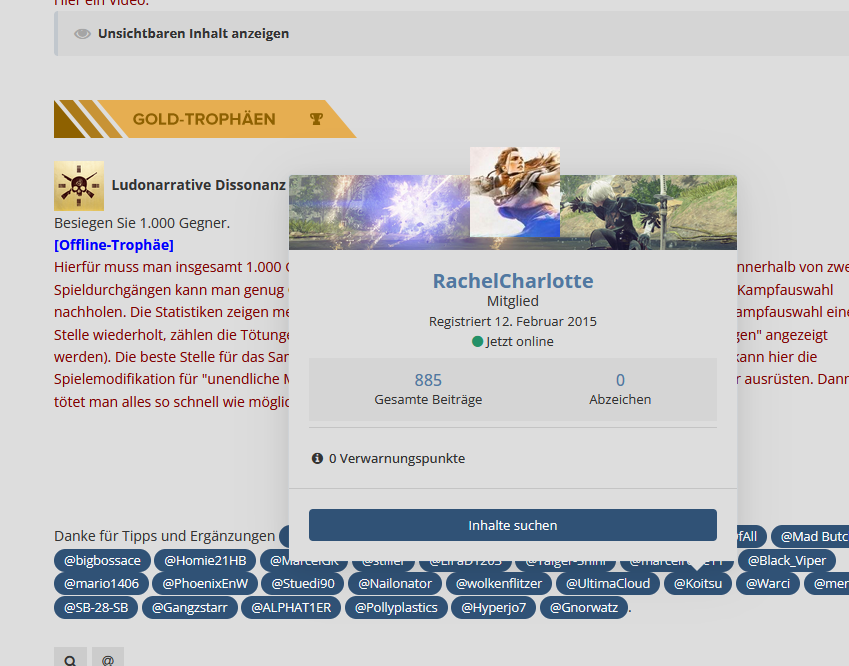Viewport: 849px width, 666px height.
Task: View the 885 Gesamte Beiträge count
Action: tap(428, 380)
